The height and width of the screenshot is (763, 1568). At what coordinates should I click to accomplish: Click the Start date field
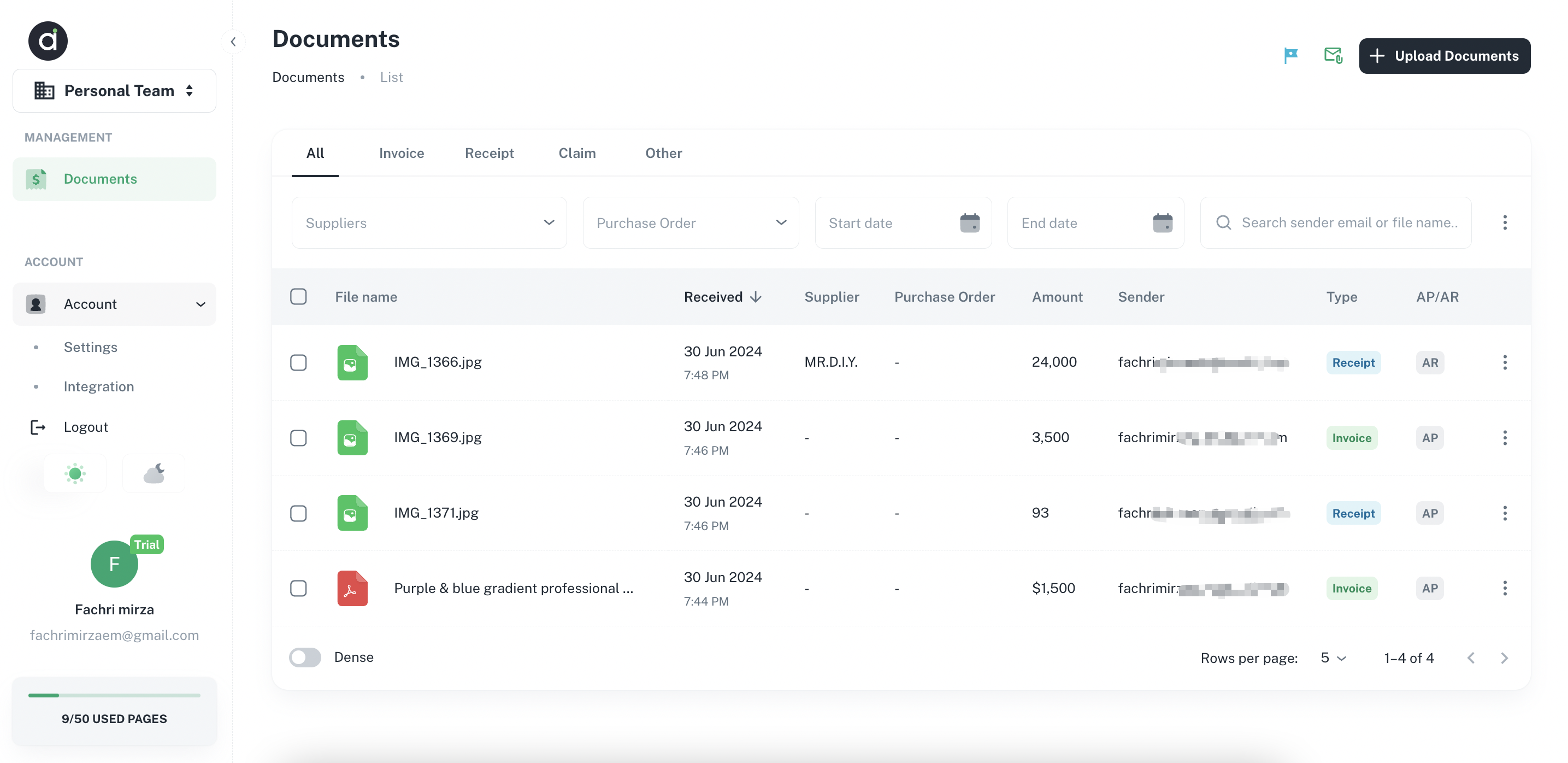click(x=903, y=222)
